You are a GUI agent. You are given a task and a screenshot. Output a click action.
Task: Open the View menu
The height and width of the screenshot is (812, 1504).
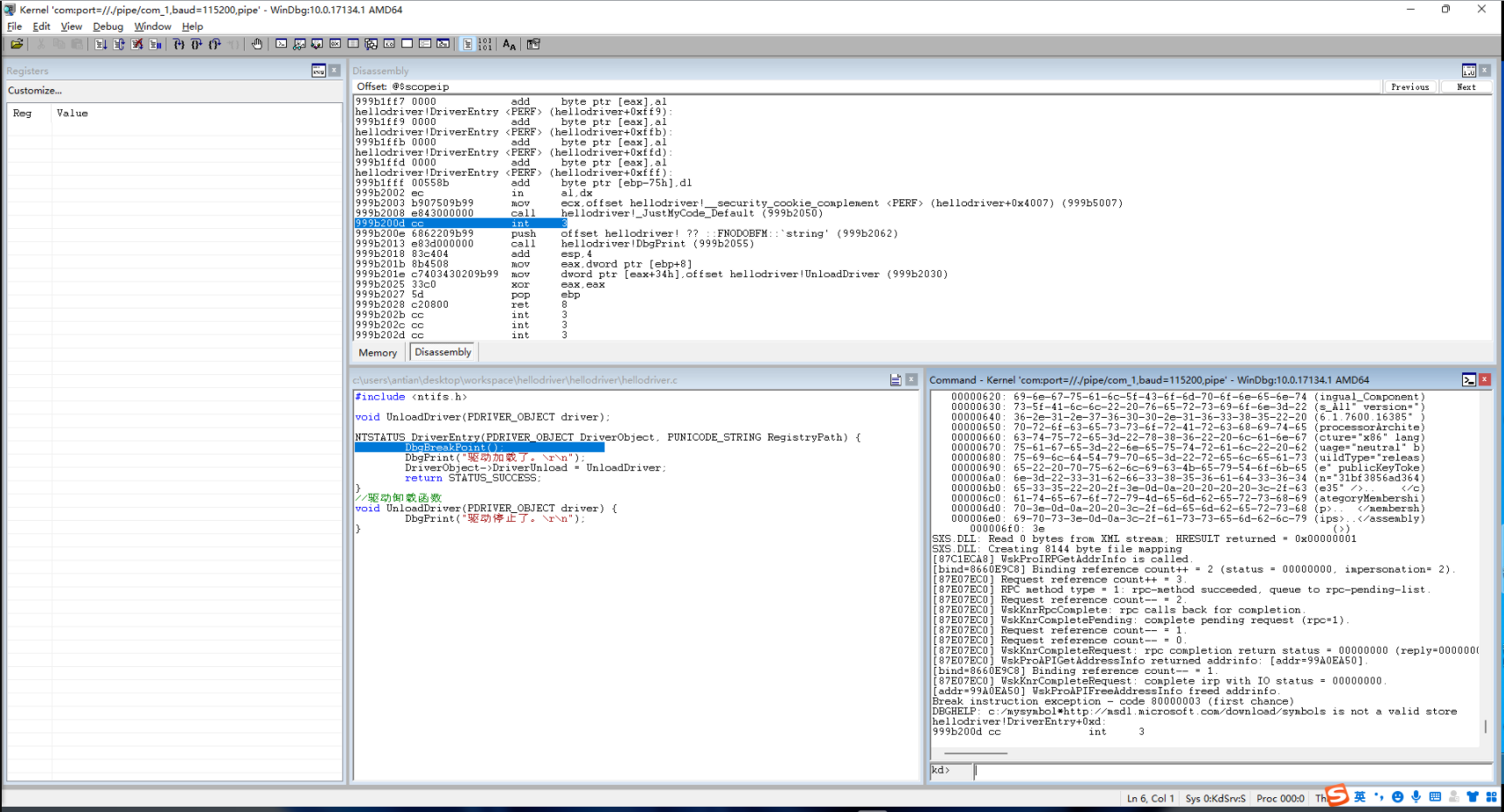point(72,26)
